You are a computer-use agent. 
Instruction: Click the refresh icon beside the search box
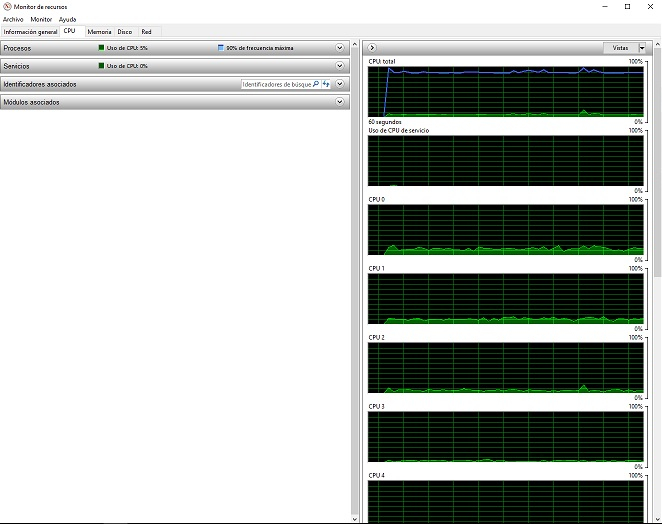point(326,85)
